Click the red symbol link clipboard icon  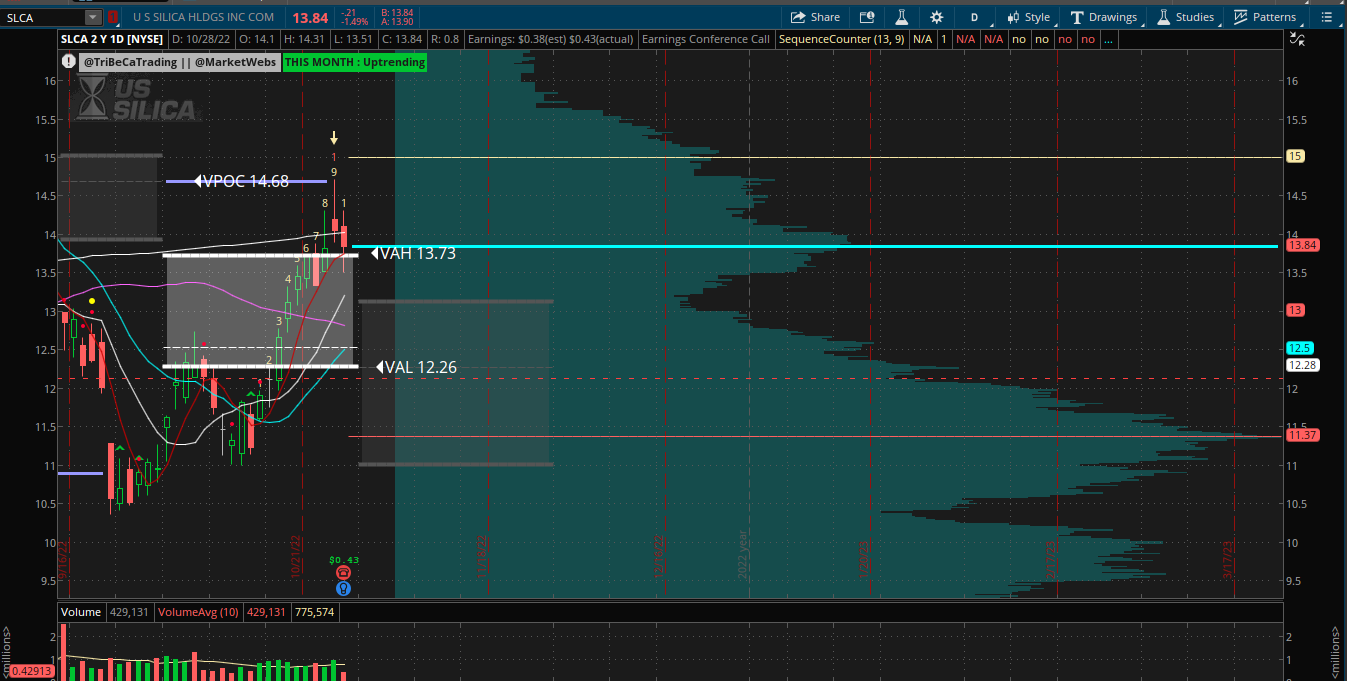[x=113, y=17]
